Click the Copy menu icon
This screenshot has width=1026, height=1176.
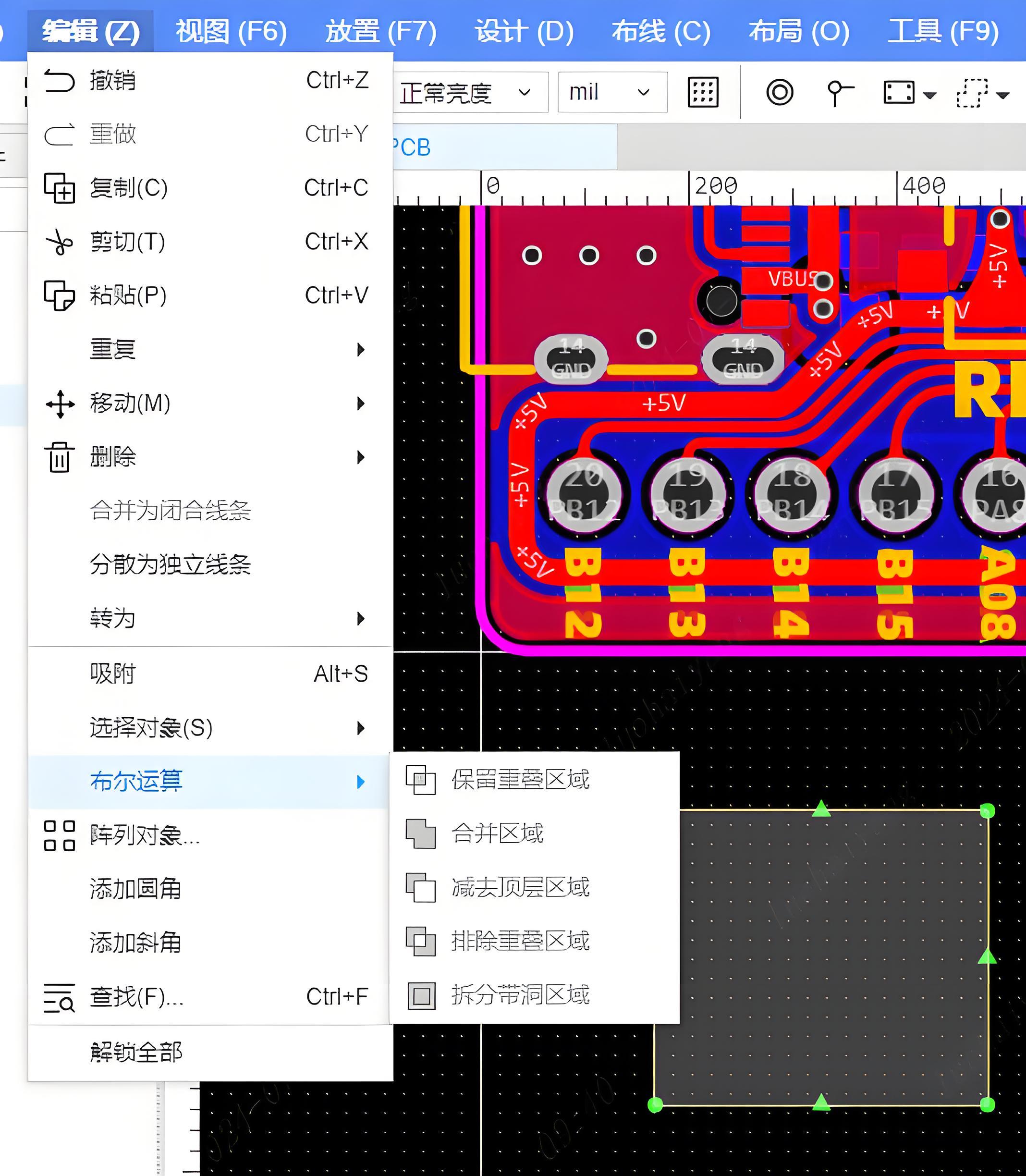[x=60, y=188]
